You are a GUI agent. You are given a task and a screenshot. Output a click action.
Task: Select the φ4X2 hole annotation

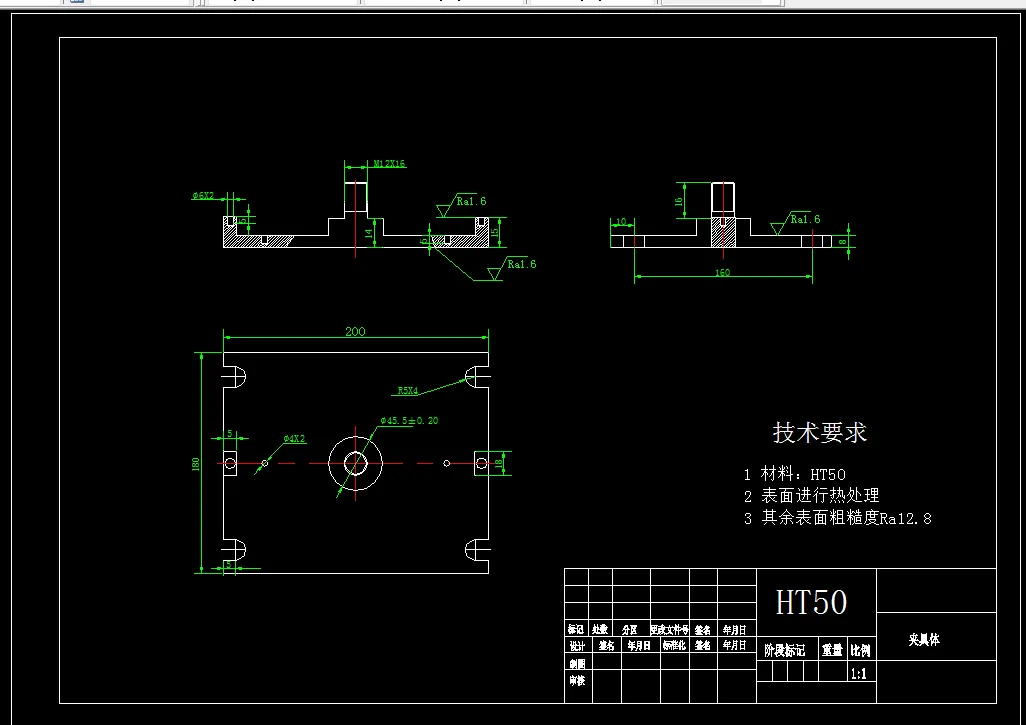point(294,438)
